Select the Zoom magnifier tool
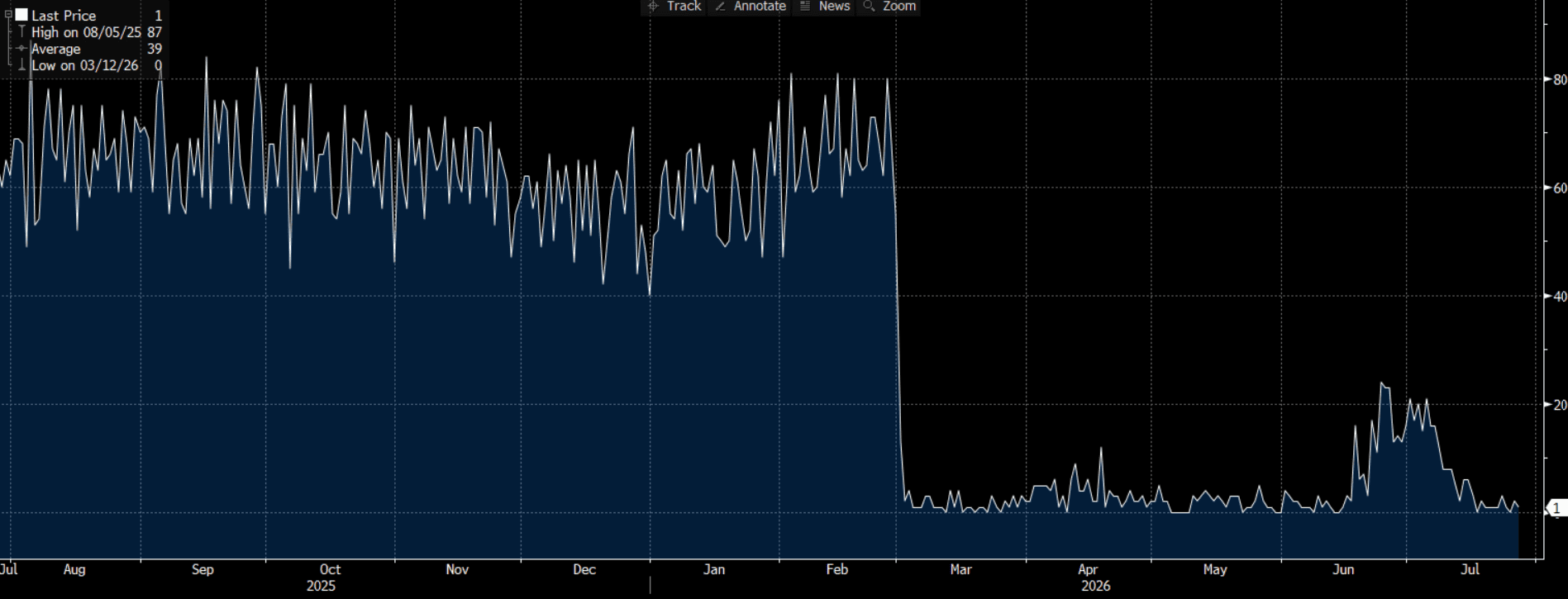The height and width of the screenshot is (599, 1568). pos(889,7)
